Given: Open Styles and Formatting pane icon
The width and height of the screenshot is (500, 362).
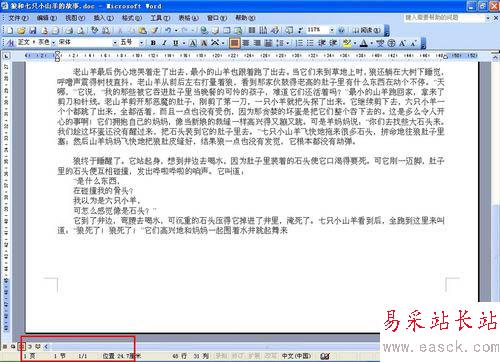Looking at the screenshot, I should [10, 43].
